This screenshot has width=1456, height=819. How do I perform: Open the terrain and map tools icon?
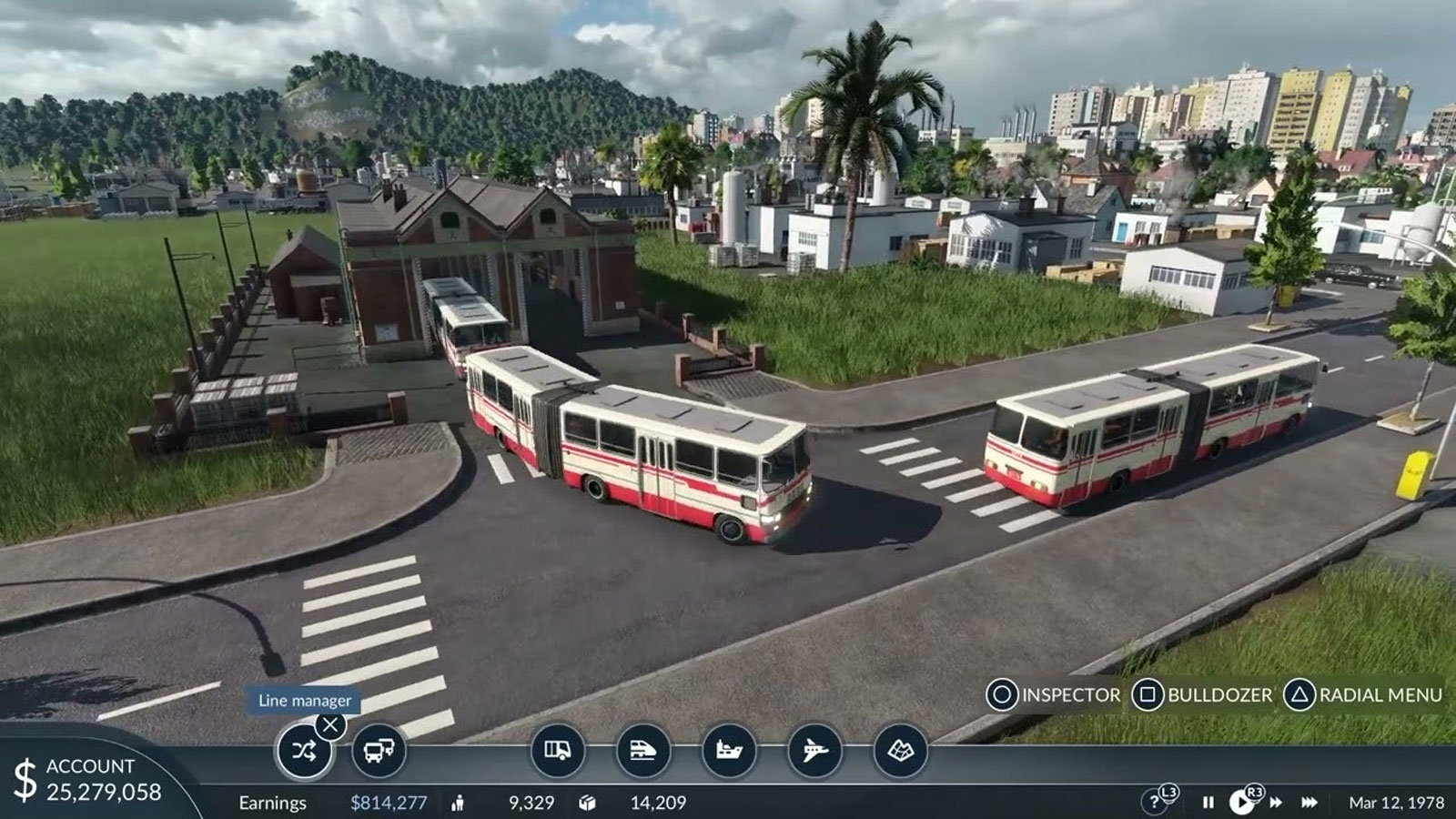[900, 751]
